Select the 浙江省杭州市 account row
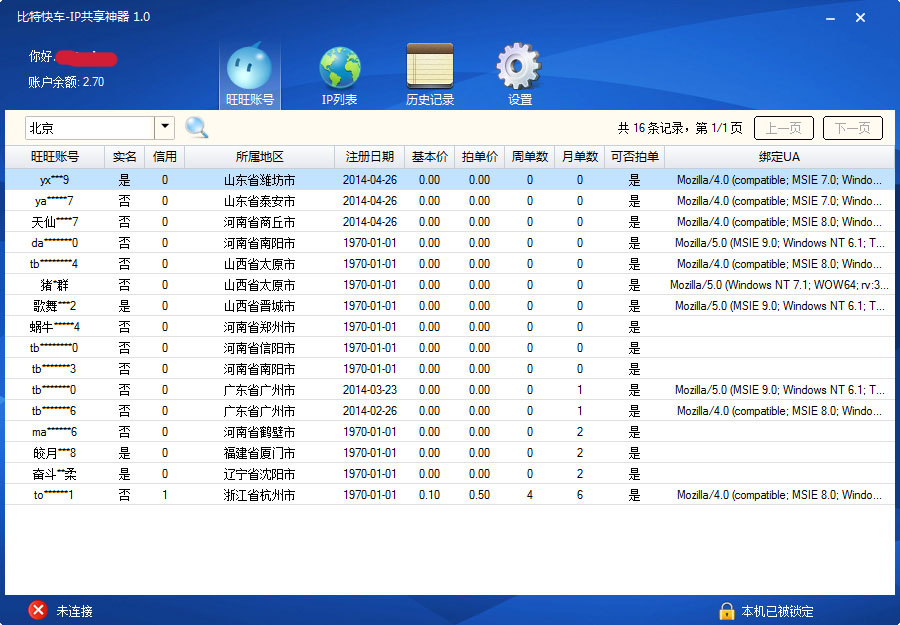 (x=450, y=495)
